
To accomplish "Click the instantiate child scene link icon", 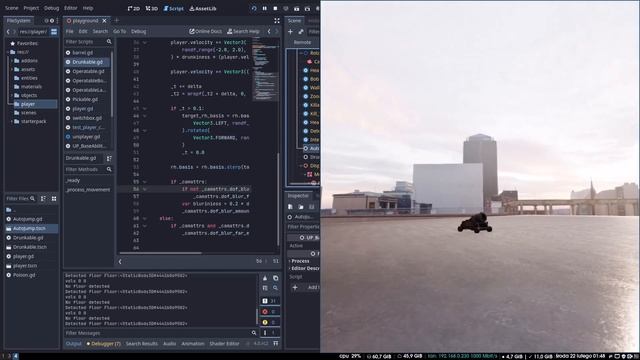I will click(301, 32).
